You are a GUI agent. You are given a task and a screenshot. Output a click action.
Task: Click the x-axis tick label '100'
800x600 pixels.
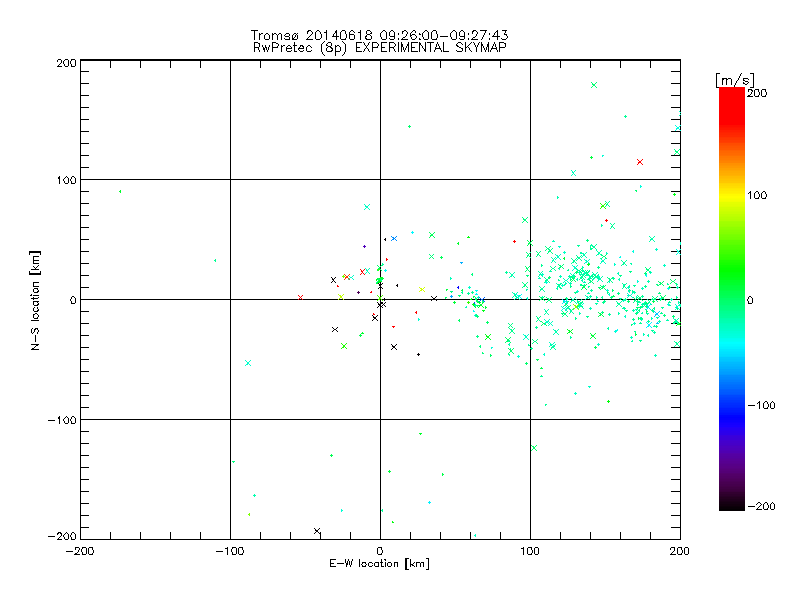530,551
